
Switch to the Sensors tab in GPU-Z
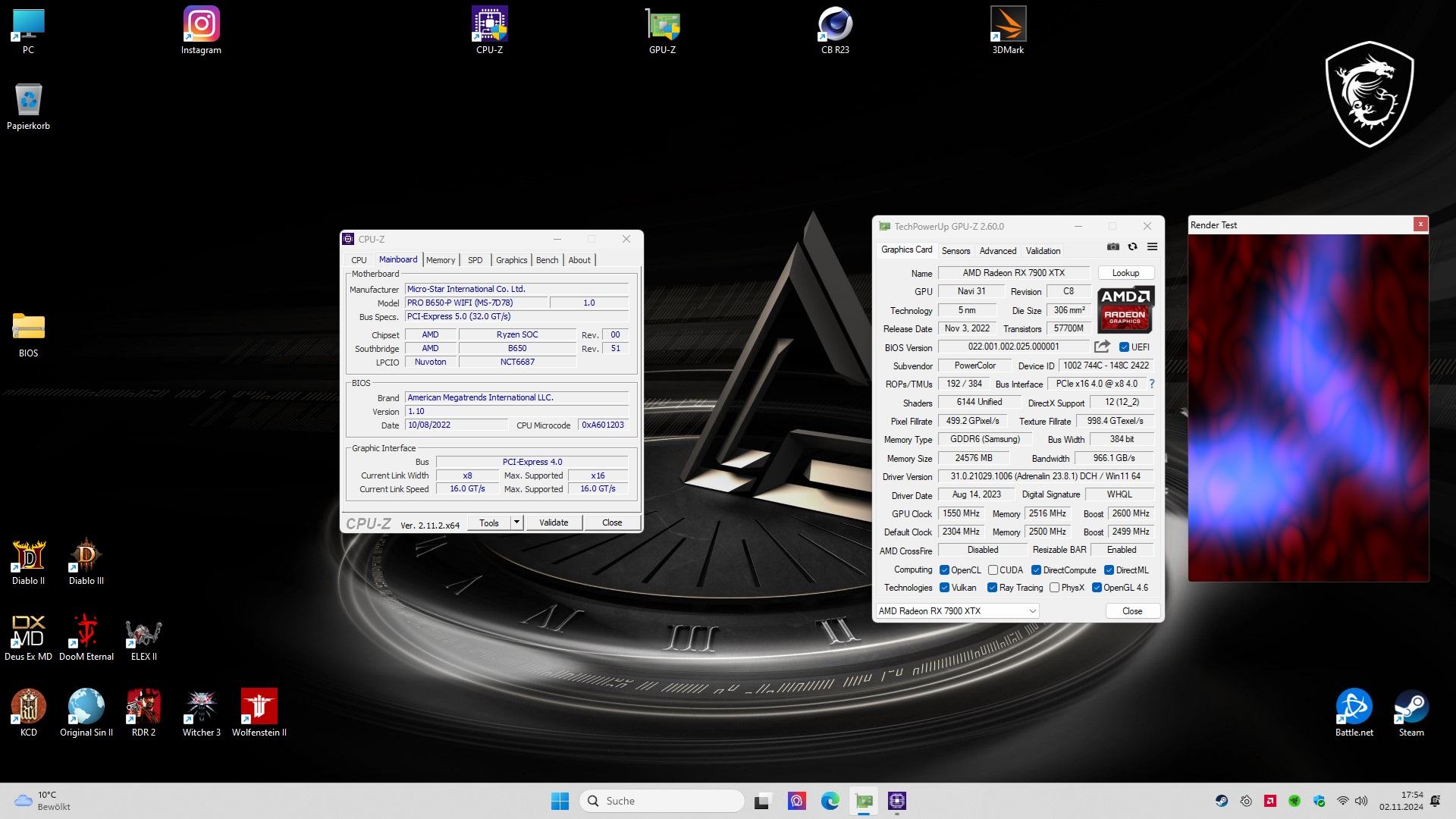click(955, 251)
